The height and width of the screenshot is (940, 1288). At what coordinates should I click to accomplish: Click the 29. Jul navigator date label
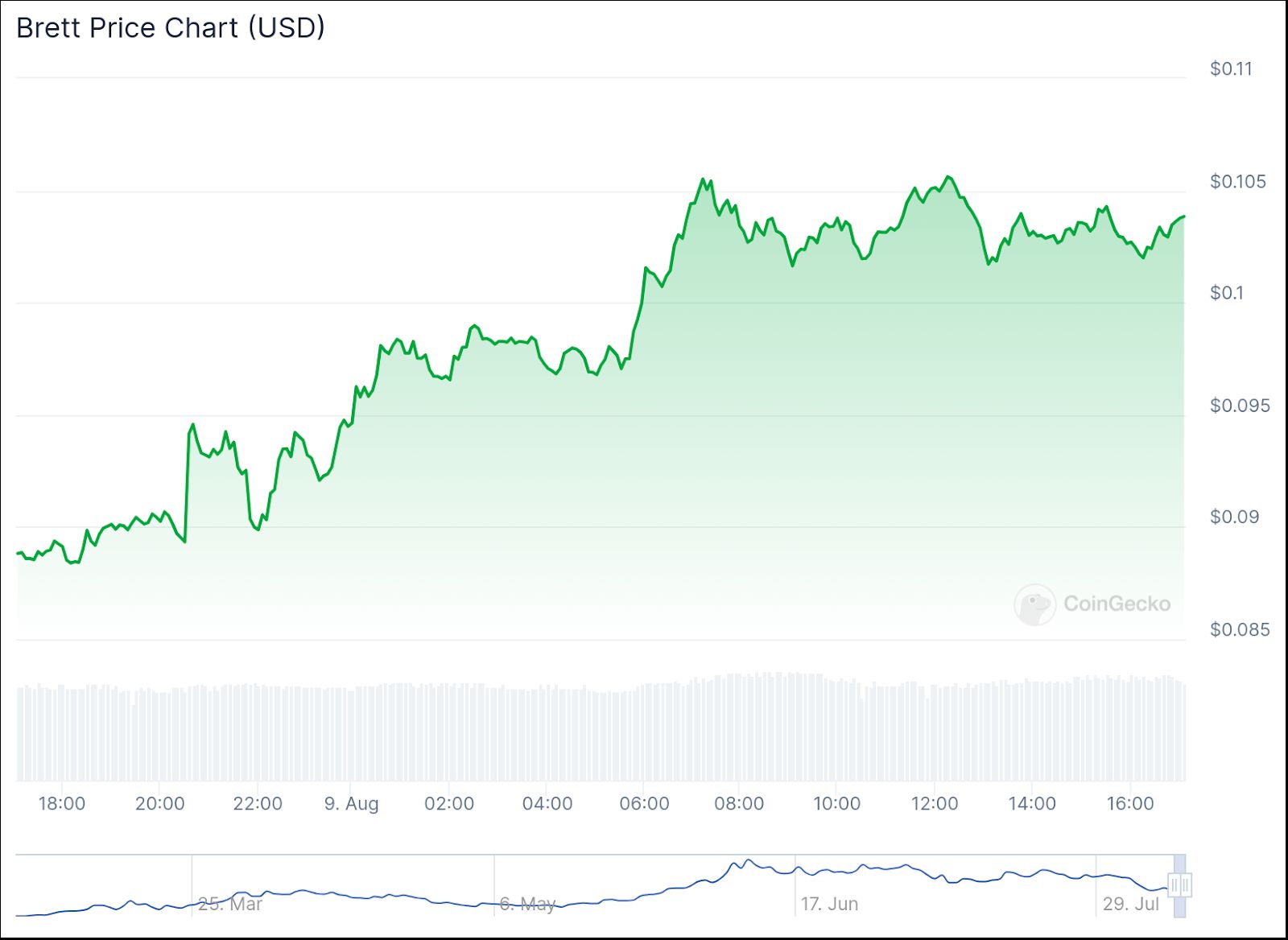1131,904
